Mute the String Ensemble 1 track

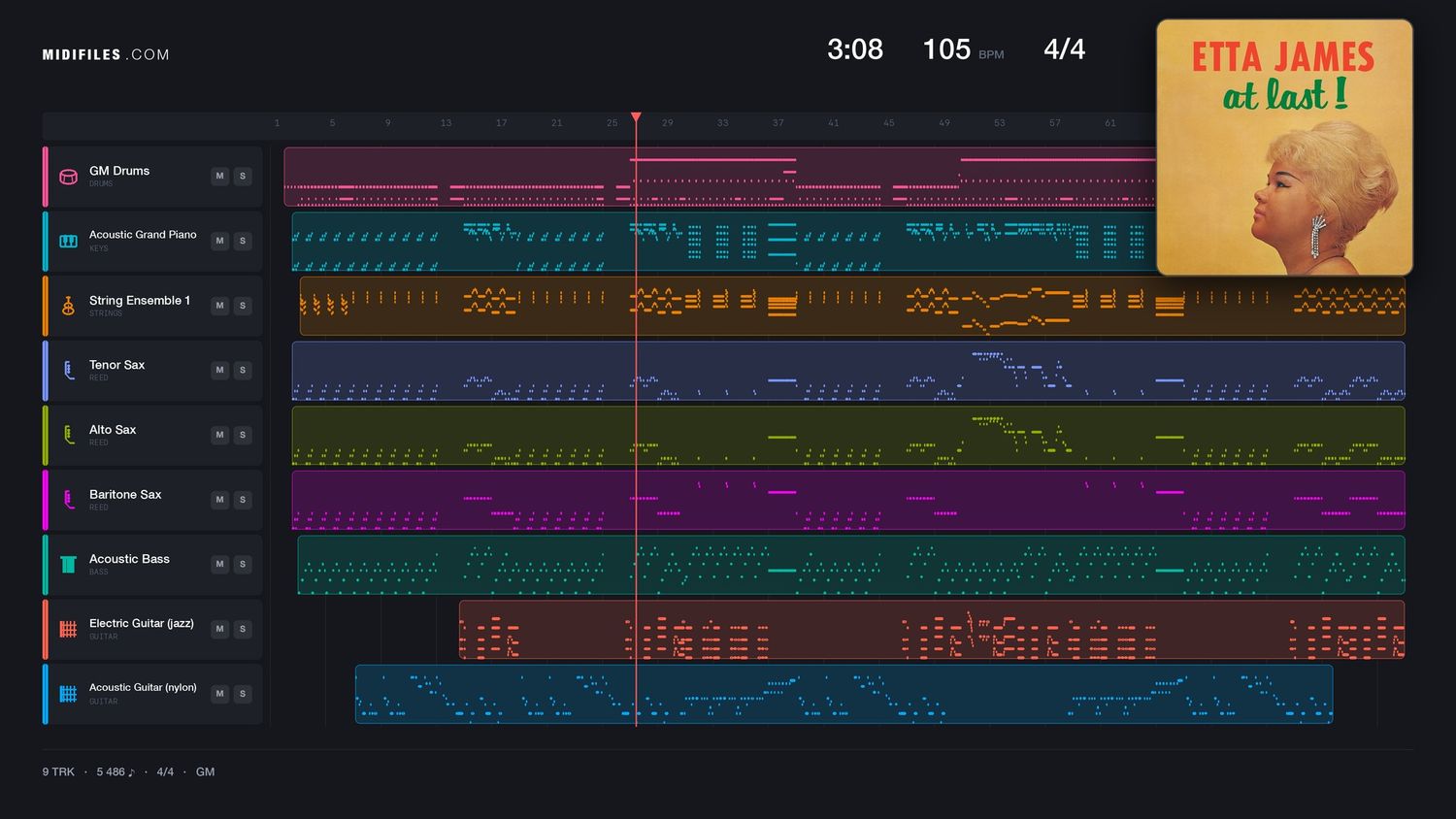coord(219,306)
